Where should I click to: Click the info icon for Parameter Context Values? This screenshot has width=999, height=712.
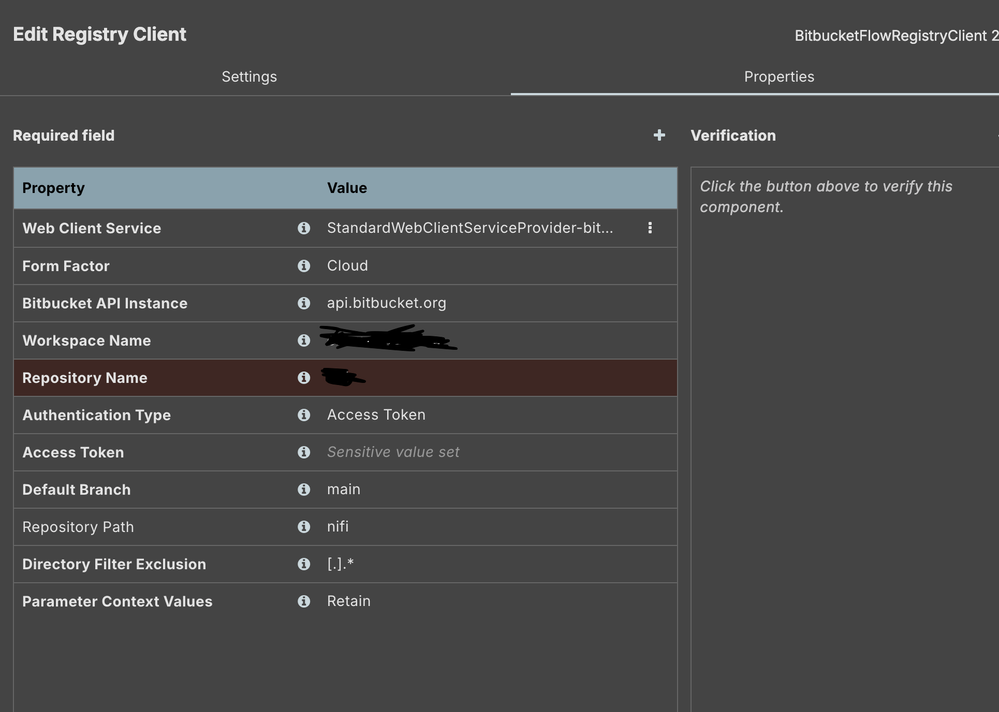tap(304, 601)
